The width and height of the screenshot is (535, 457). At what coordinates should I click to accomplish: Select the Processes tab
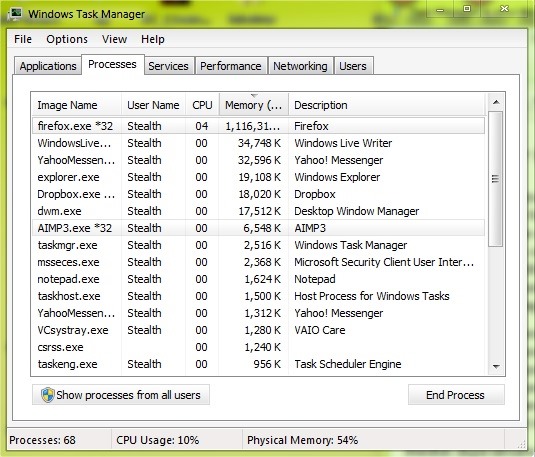click(x=112, y=64)
